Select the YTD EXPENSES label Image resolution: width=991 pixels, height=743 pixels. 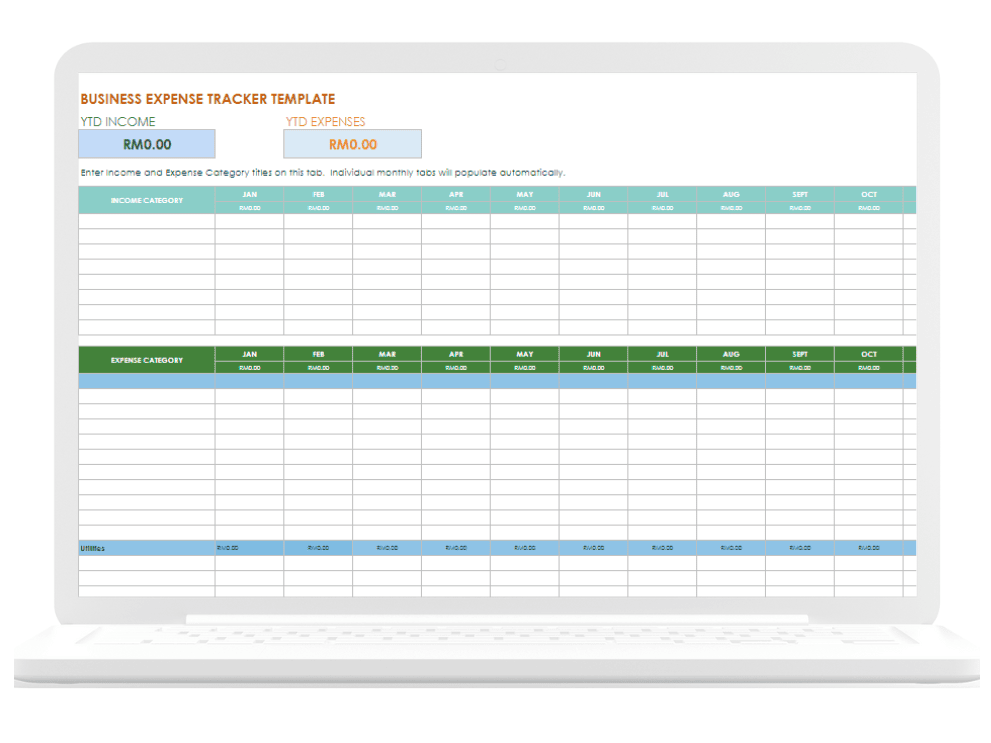[325, 121]
